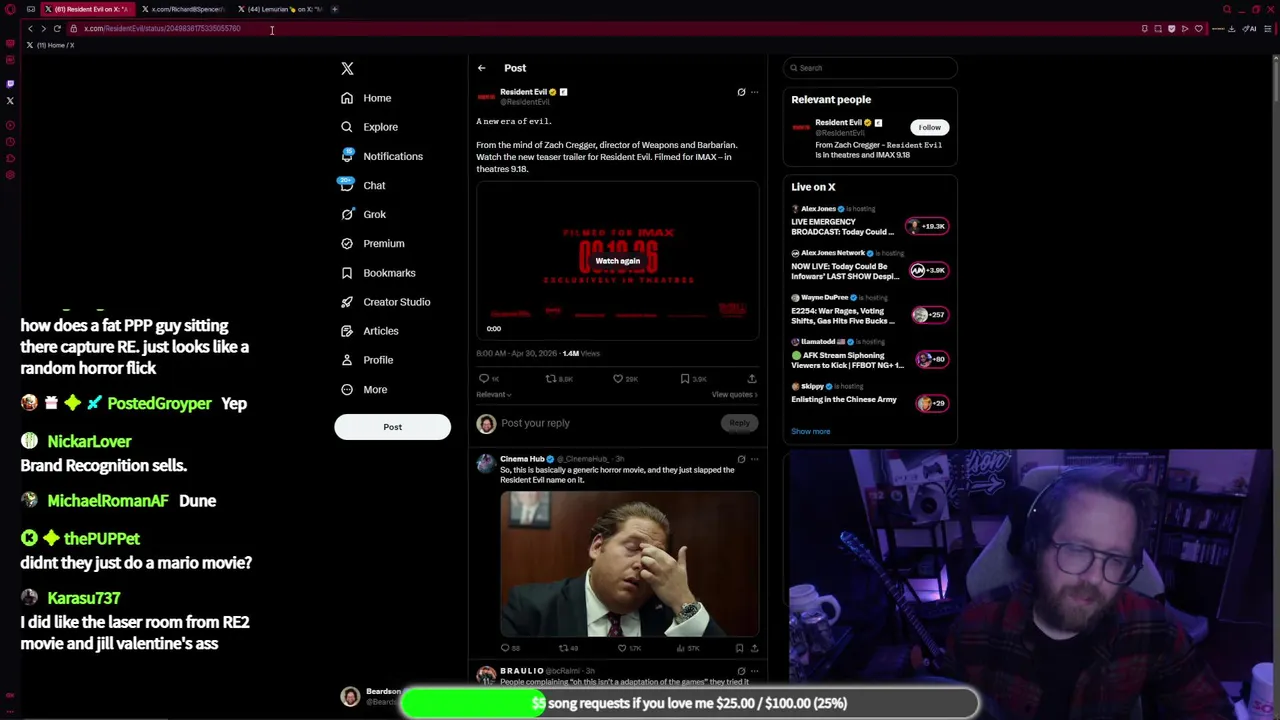Open Chat in X sidebar
The height and width of the screenshot is (720, 1280).
[362, 185]
